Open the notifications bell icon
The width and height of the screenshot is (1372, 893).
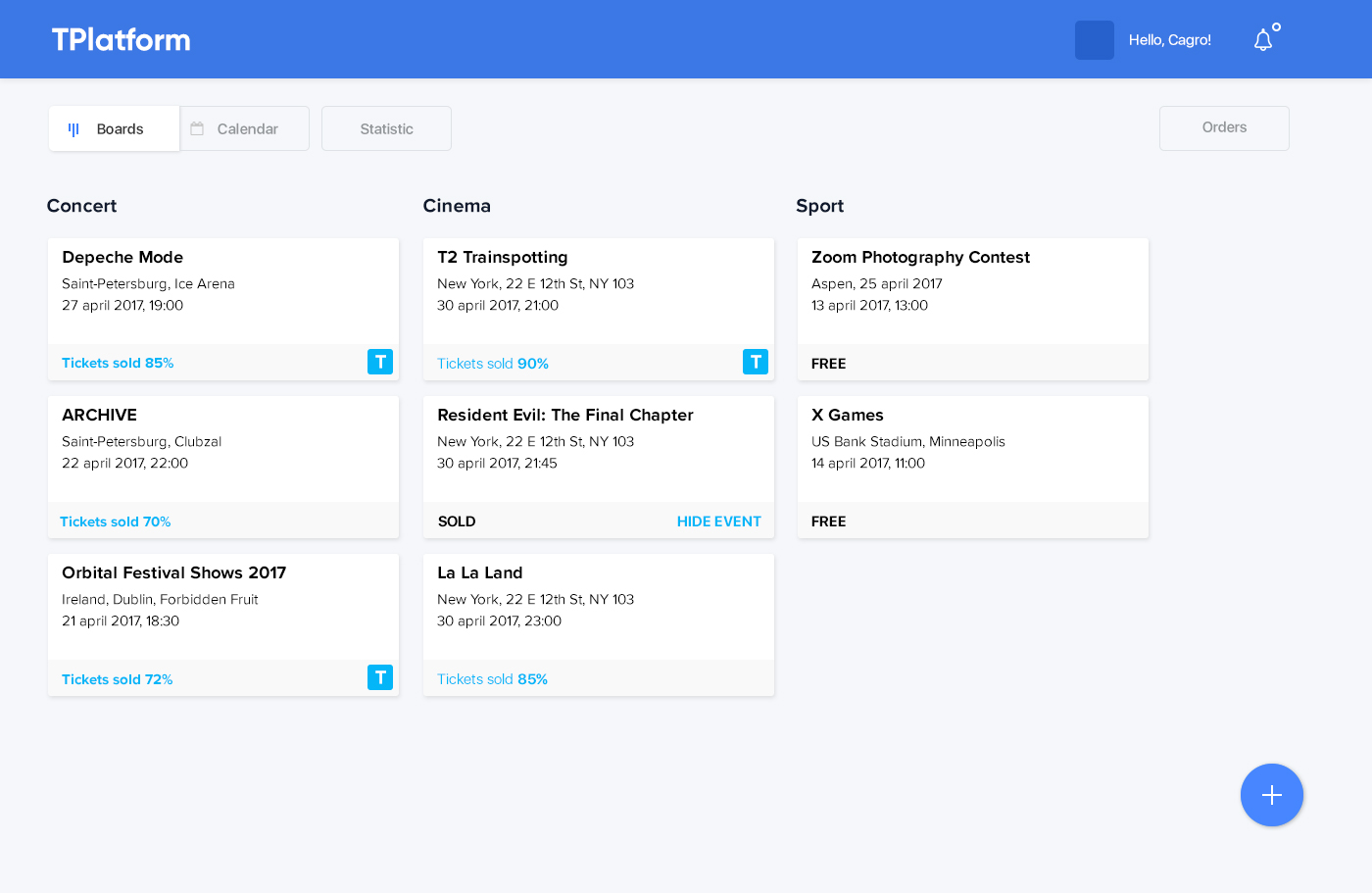[x=1263, y=39]
